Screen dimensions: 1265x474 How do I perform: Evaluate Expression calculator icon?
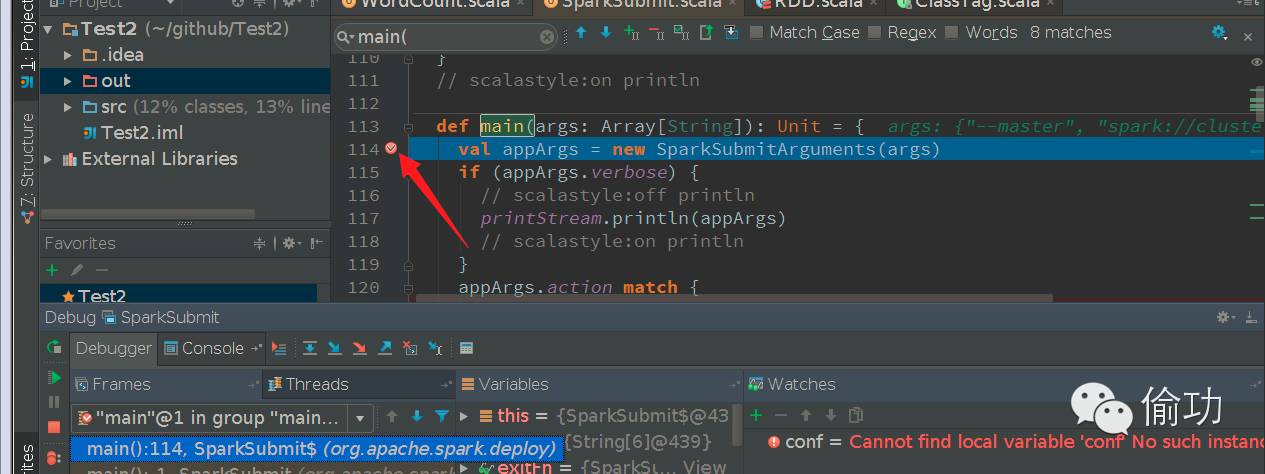[467, 348]
